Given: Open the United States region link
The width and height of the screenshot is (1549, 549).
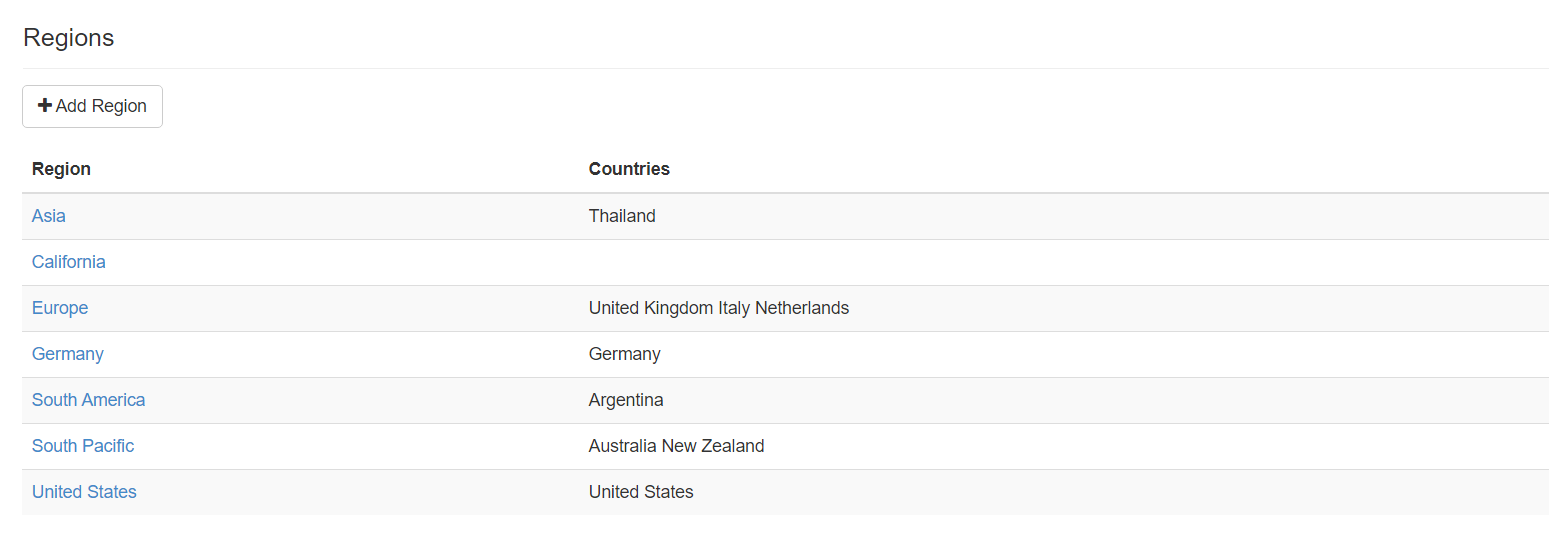Looking at the screenshot, I should pos(84,492).
